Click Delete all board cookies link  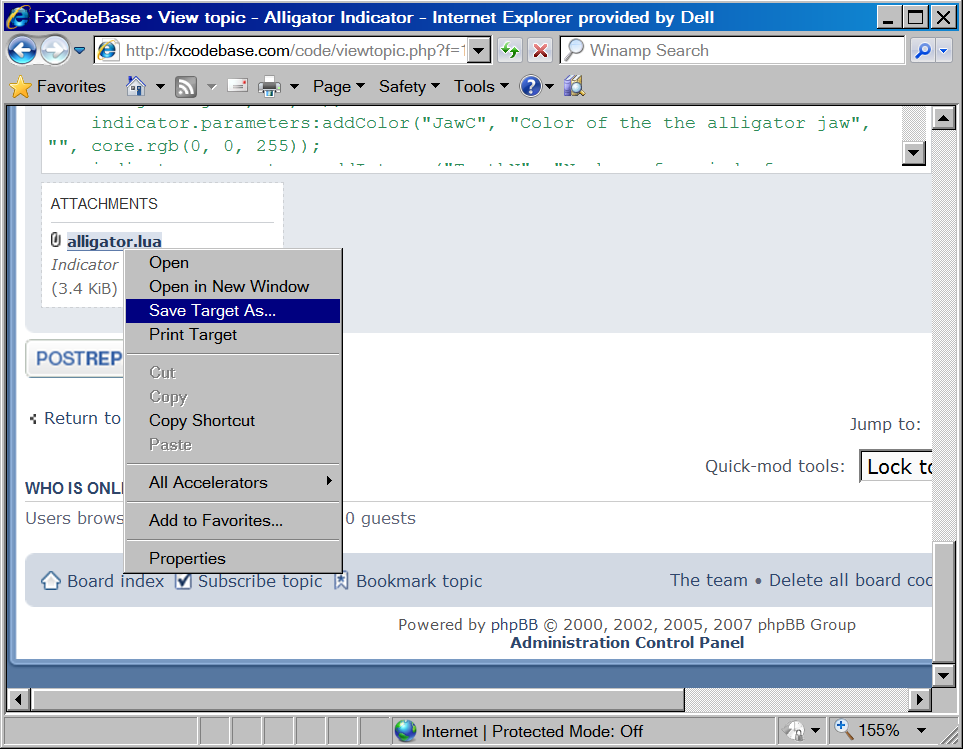coord(851,580)
